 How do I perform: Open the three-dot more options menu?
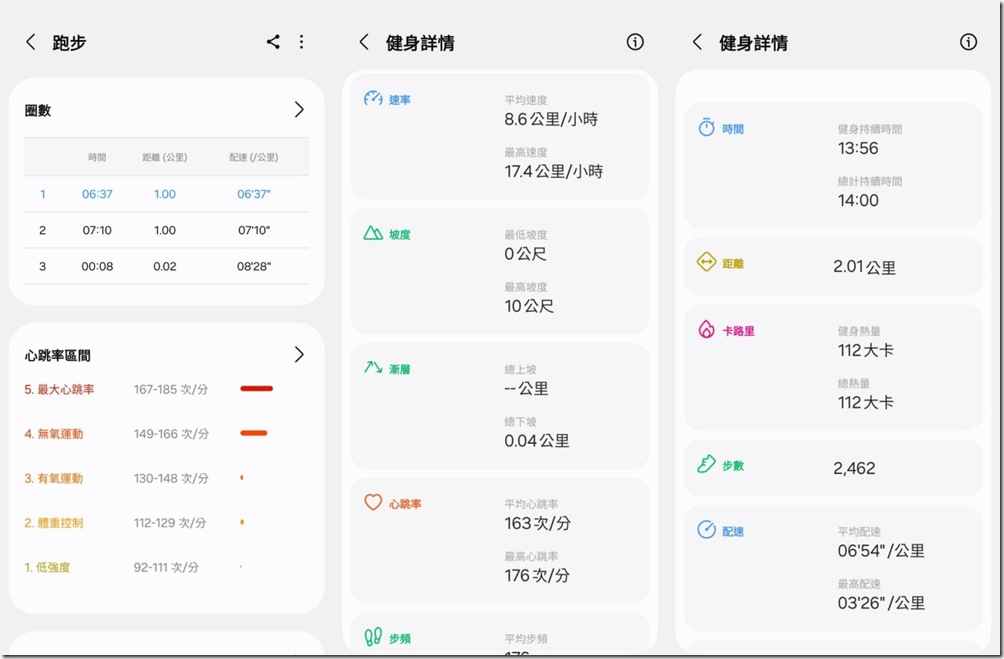click(301, 42)
